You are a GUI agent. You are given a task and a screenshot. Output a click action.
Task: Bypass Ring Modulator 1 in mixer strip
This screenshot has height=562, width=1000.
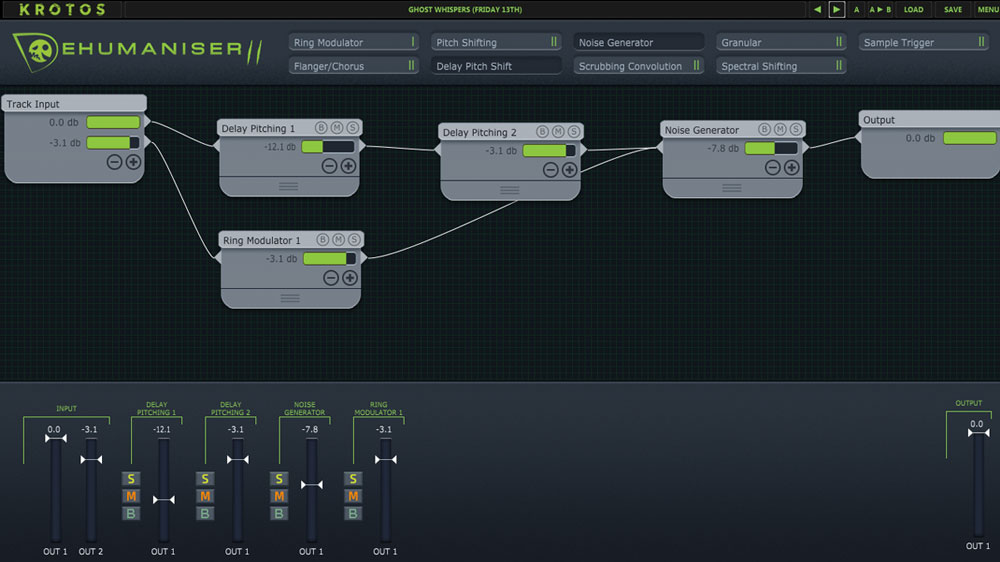(353, 514)
